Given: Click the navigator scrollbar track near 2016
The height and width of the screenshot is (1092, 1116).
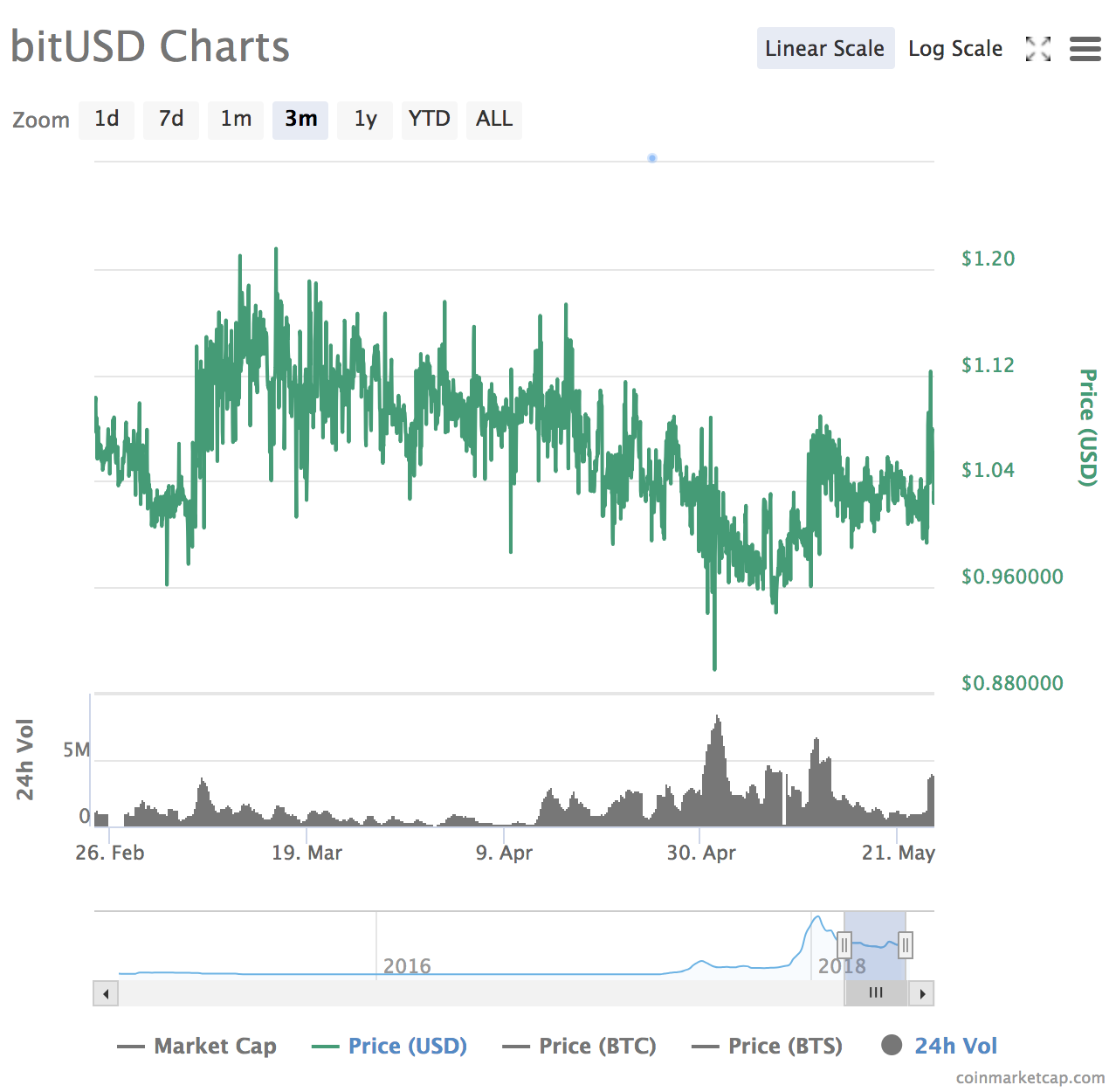Looking at the screenshot, I should 407,993.
